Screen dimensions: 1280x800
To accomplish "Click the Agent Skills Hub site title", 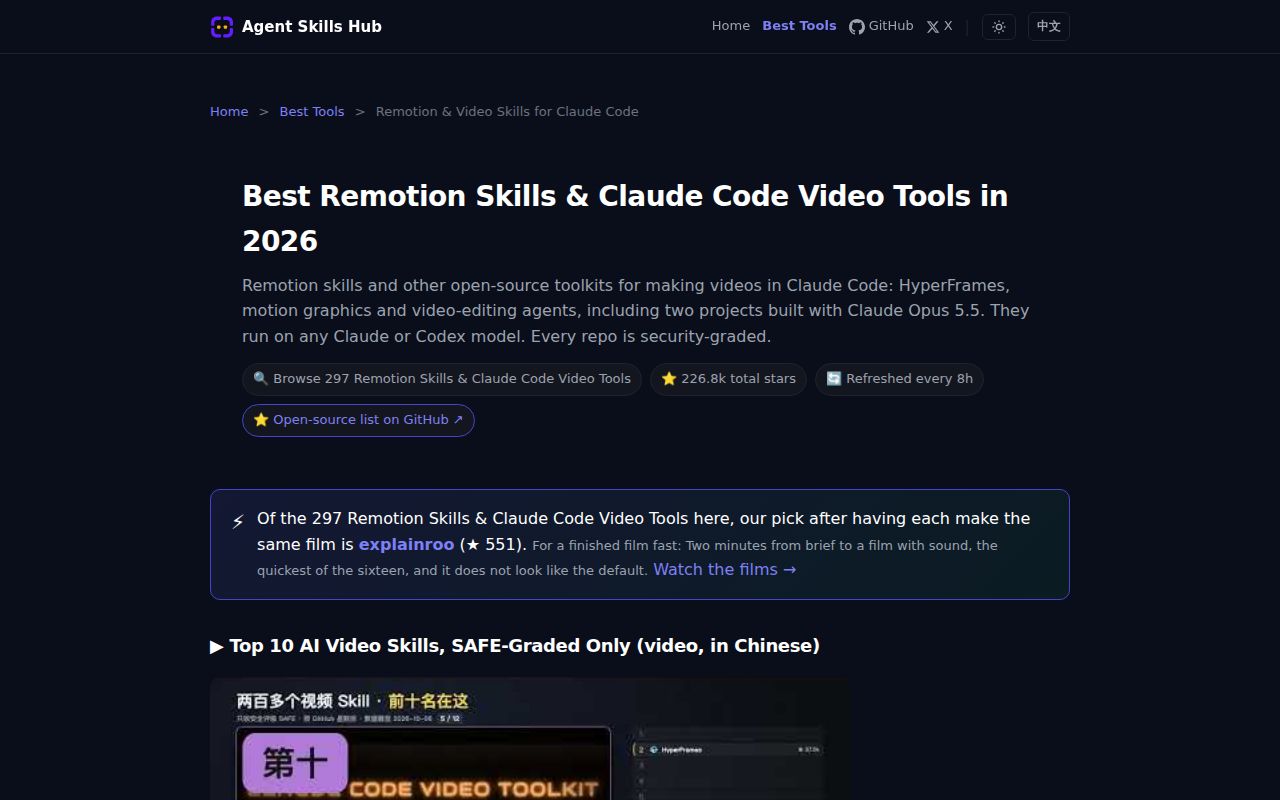I will click(x=312, y=27).
